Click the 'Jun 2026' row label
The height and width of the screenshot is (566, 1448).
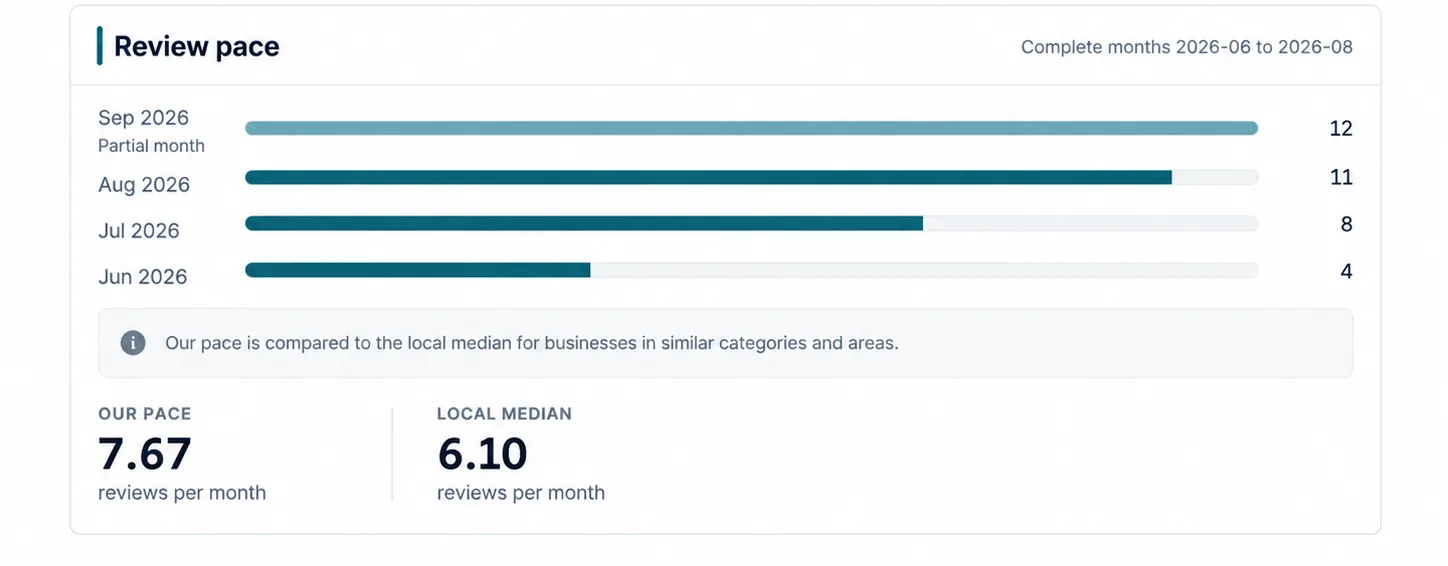point(143,277)
